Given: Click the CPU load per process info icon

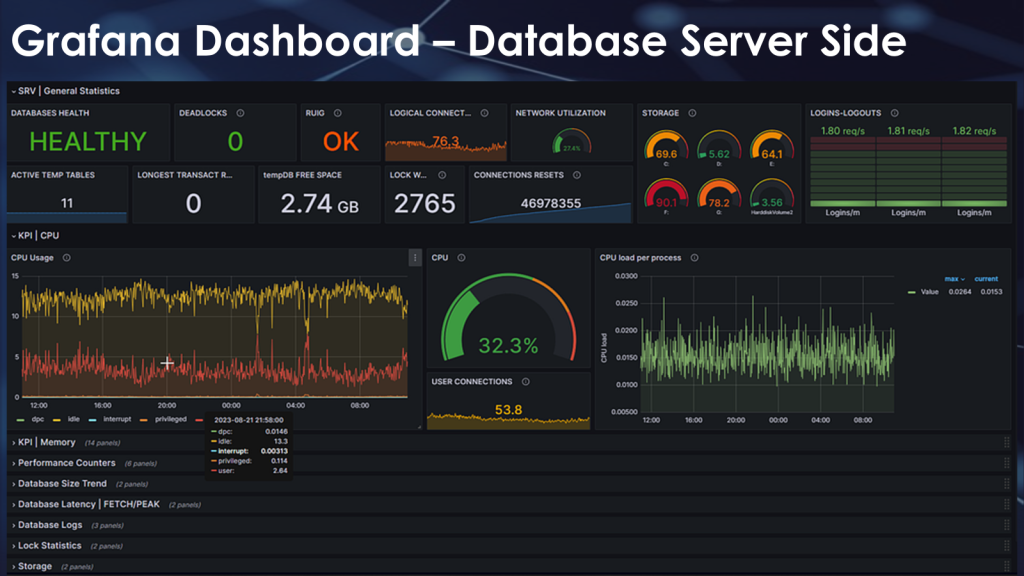Looking at the screenshot, I should pyautogui.click(x=694, y=258).
